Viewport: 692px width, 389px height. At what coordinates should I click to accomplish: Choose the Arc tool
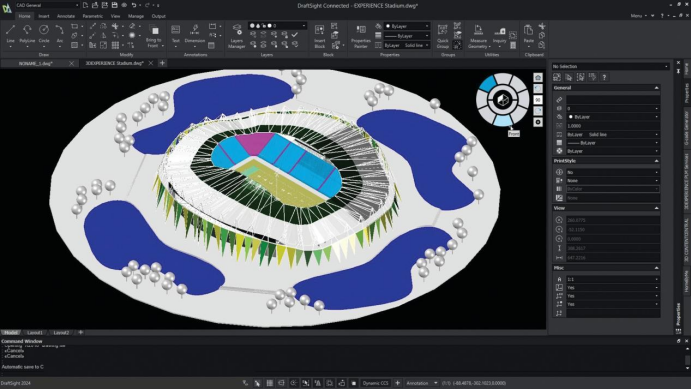(x=60, y=34)
